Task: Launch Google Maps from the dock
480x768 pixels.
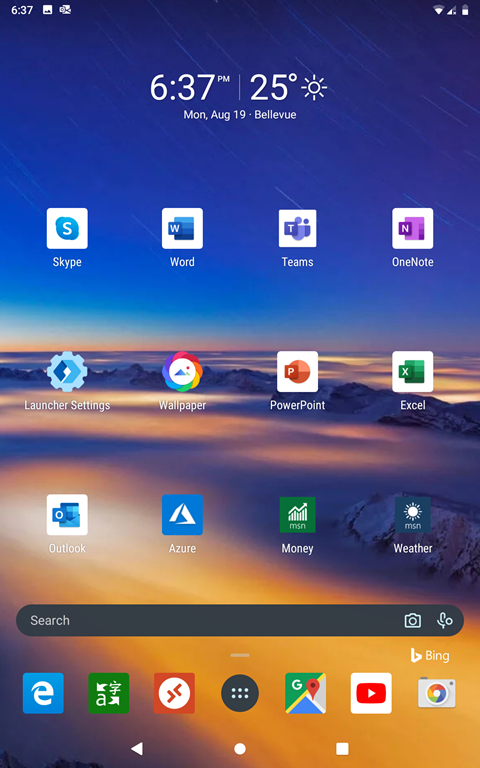Action: tap(306, 693)
